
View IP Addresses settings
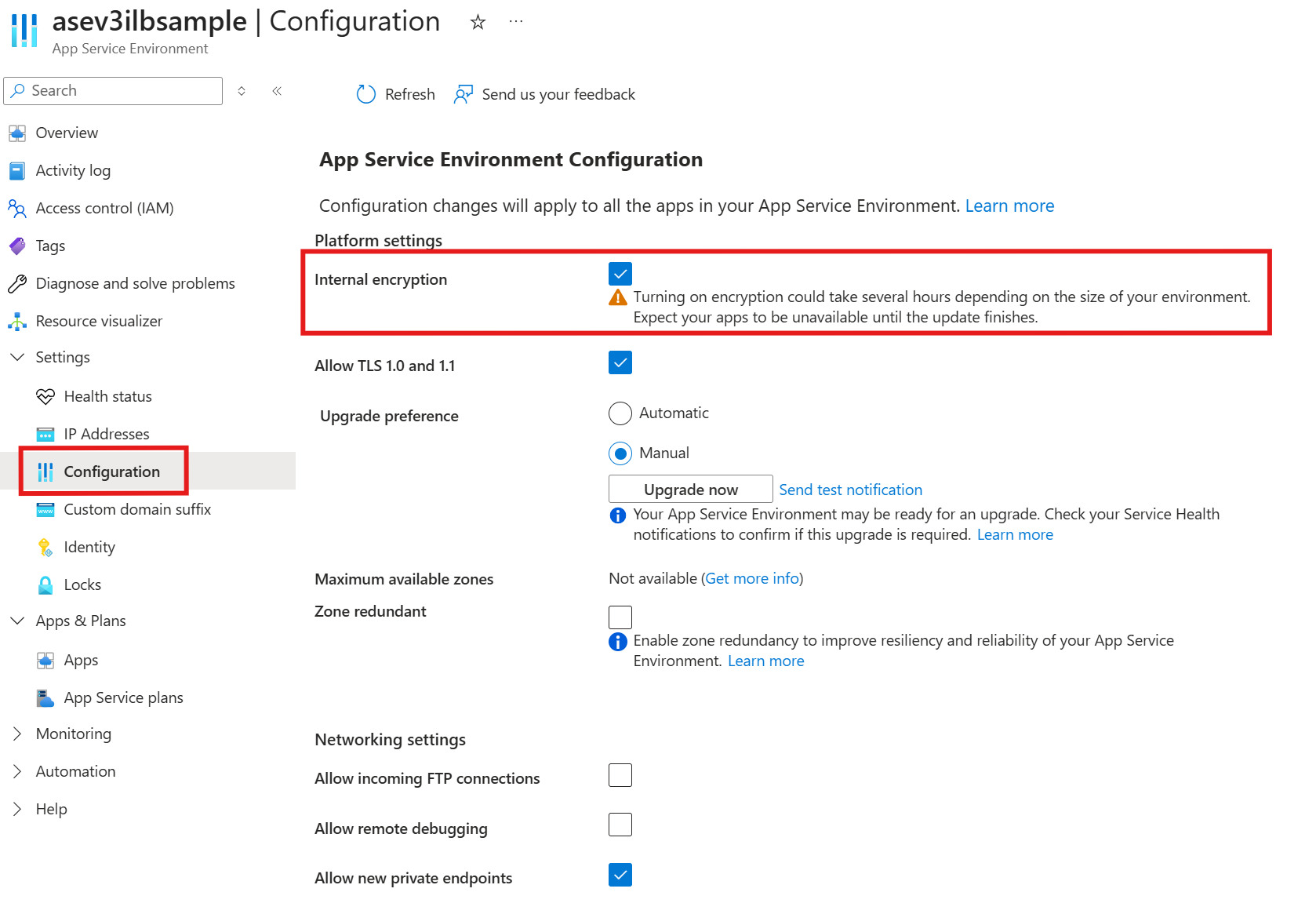106,434
